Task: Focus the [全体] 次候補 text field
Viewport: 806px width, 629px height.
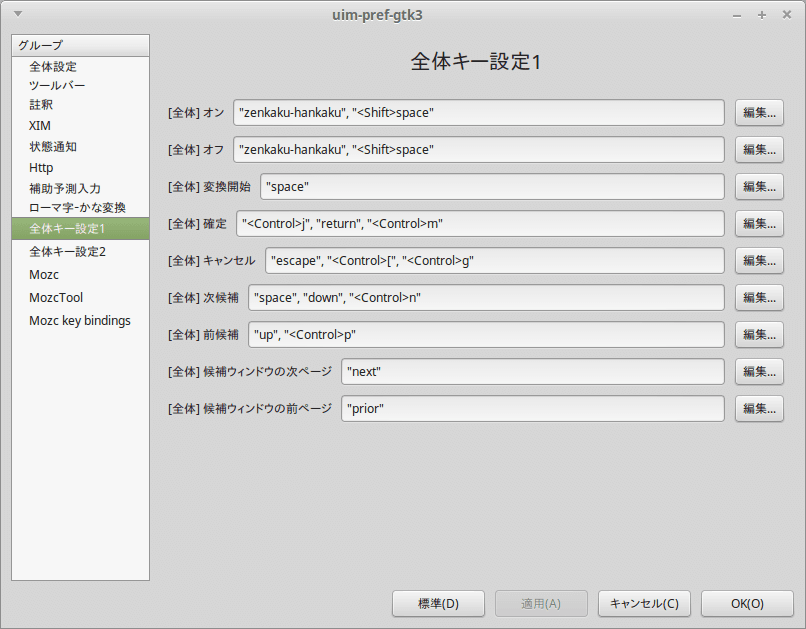Action: [x=486, y=298]
